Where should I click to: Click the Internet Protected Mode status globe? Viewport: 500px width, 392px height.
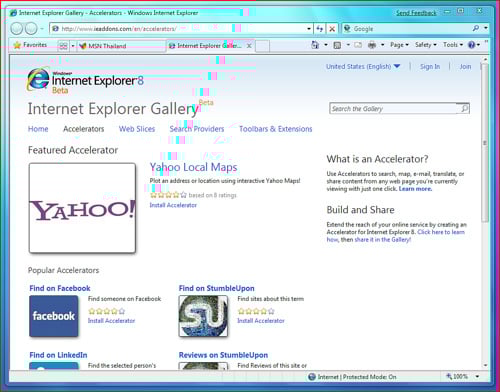tap(312, 377)
